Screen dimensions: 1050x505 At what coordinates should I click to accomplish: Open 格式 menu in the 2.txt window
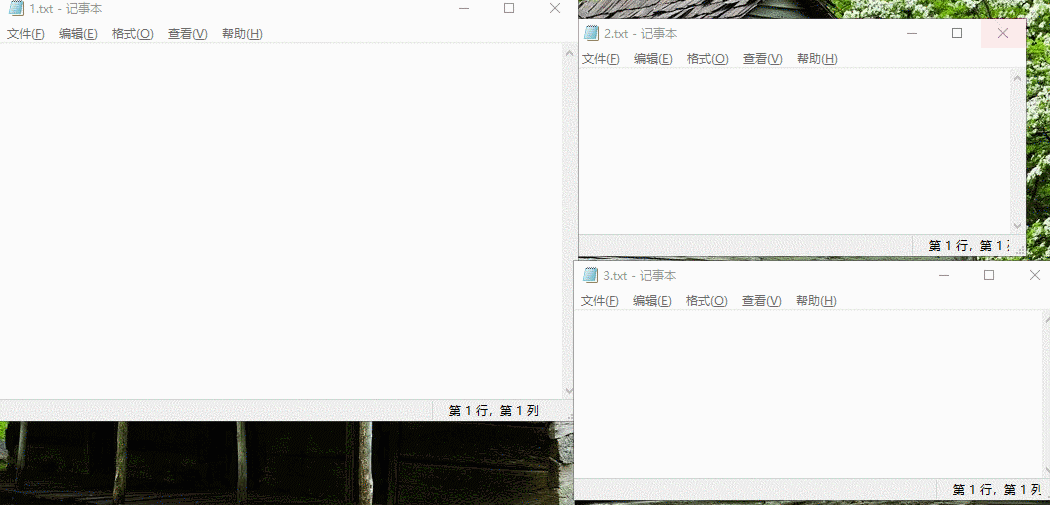707,59
